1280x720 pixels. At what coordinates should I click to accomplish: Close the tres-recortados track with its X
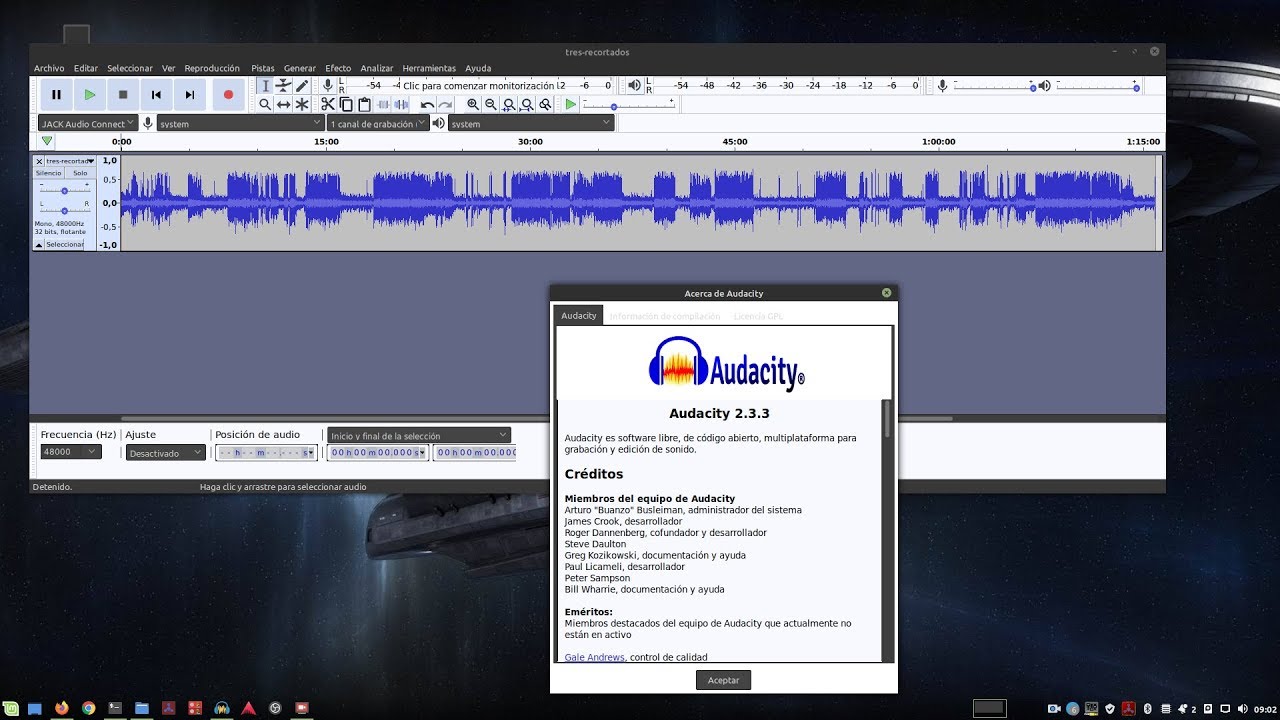point(39,161)
